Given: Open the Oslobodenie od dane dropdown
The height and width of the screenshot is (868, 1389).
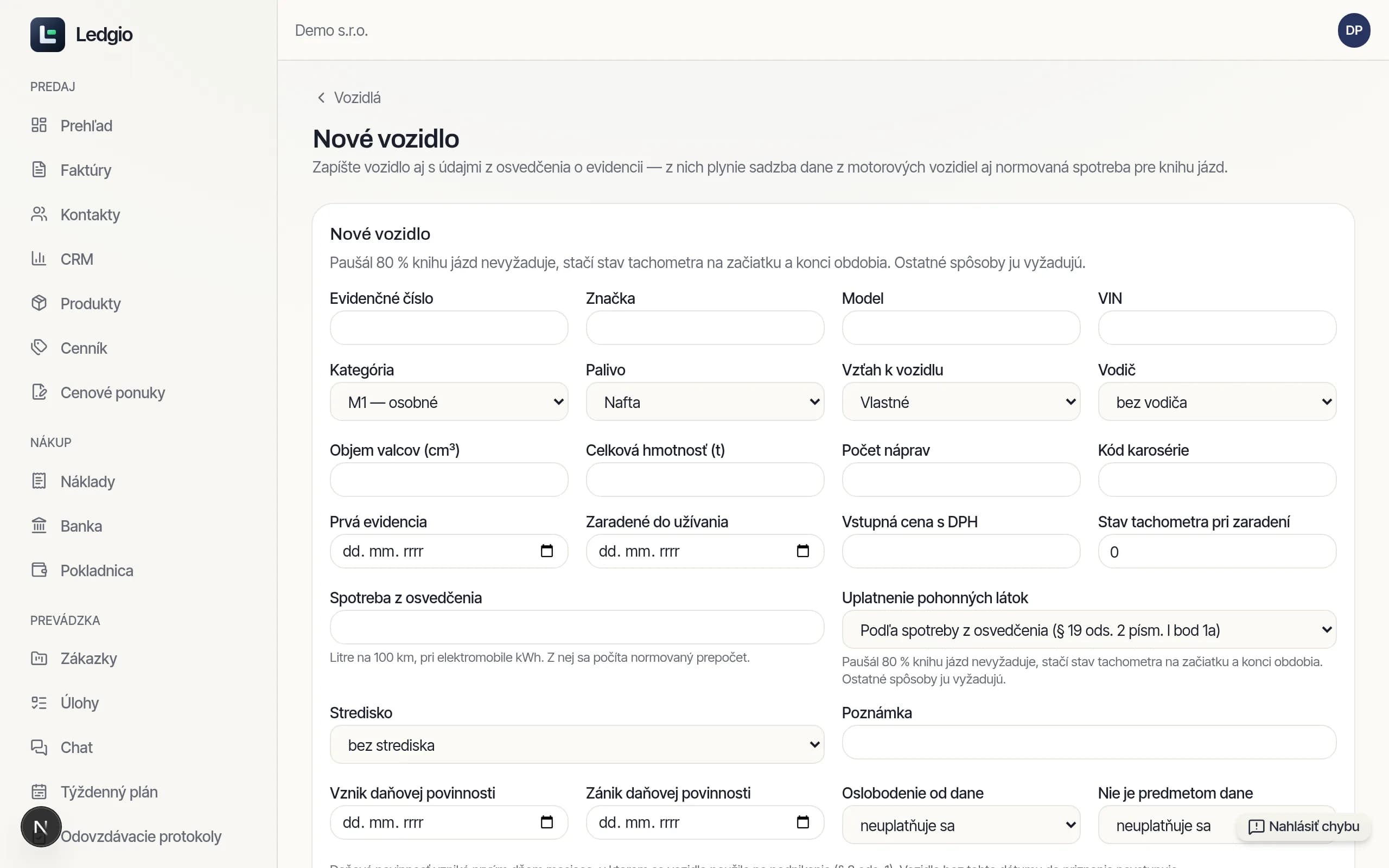Looking at the screenshot, I should (961, 825).
